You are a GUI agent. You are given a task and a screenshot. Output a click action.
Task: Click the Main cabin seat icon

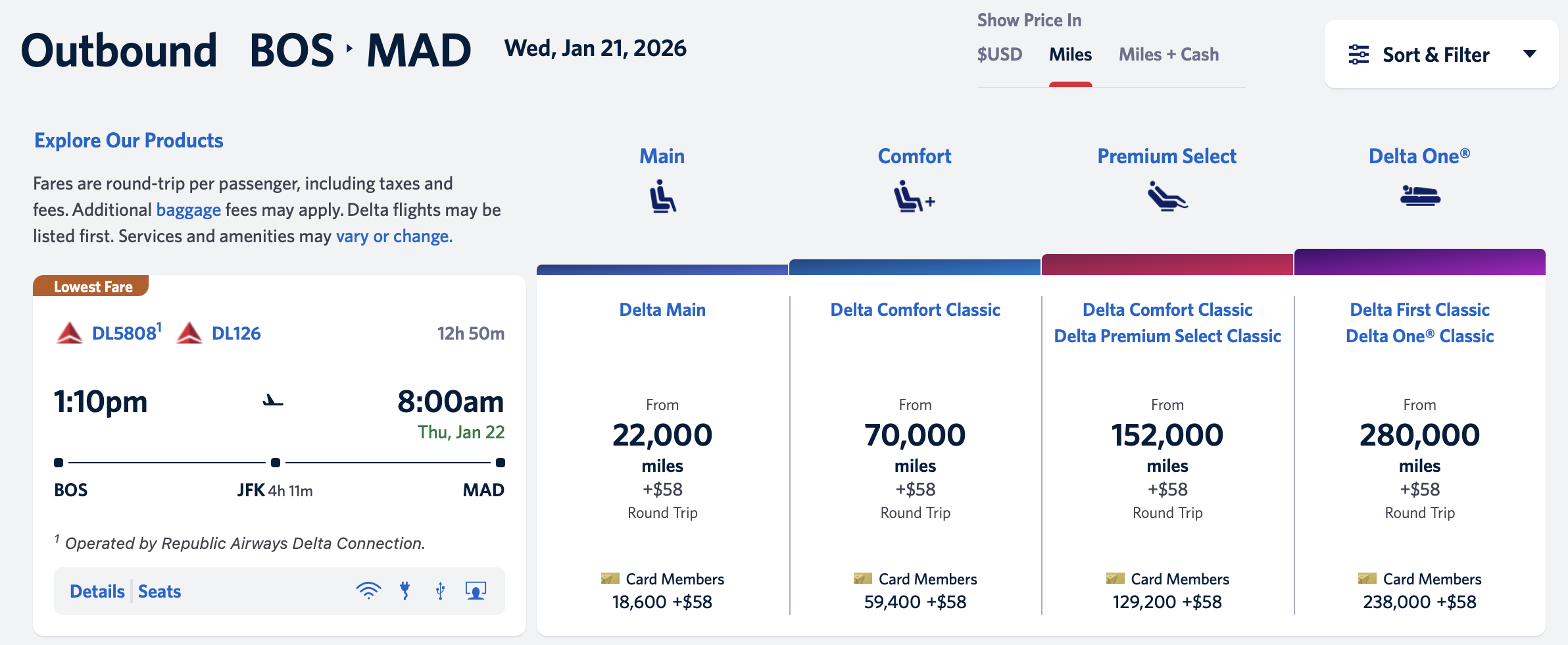point(662,196)
